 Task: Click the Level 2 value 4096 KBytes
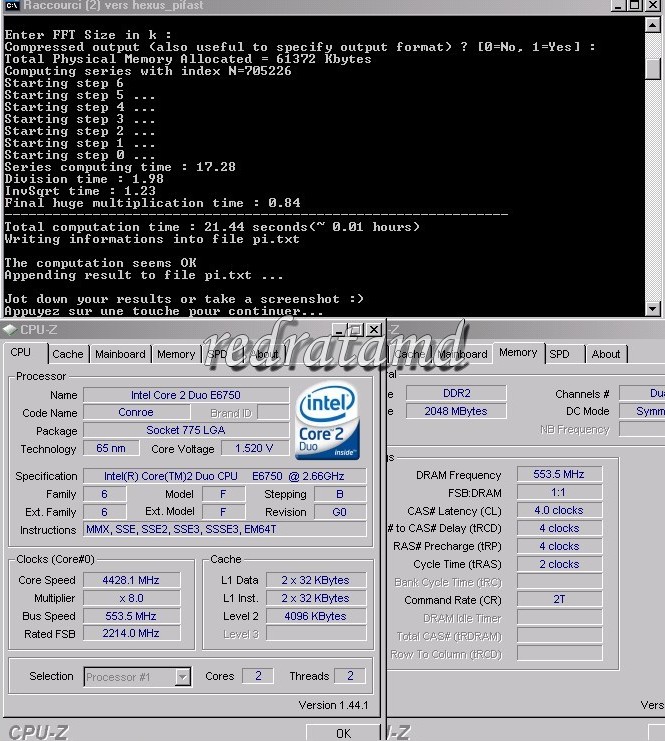(x=316, y=616)
